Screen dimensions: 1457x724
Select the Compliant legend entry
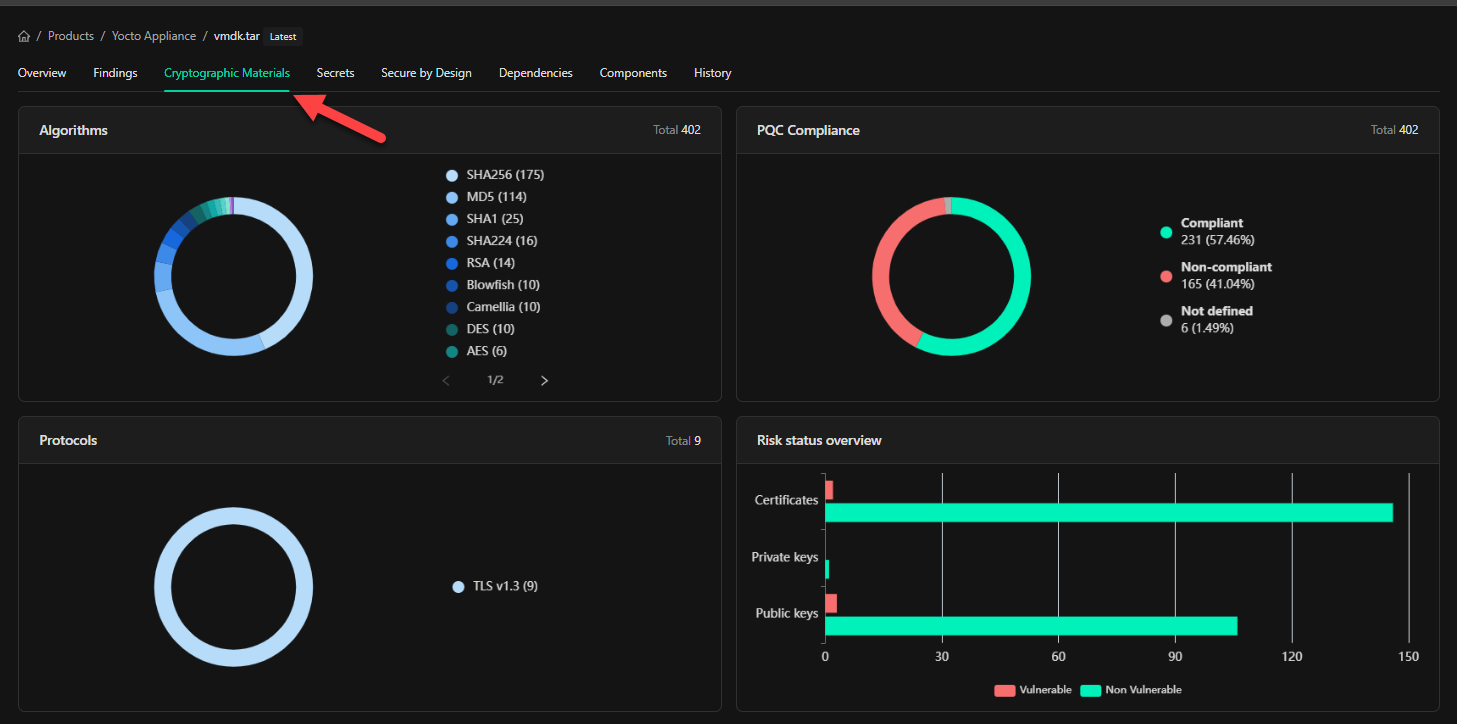[x=1207, y=231]
